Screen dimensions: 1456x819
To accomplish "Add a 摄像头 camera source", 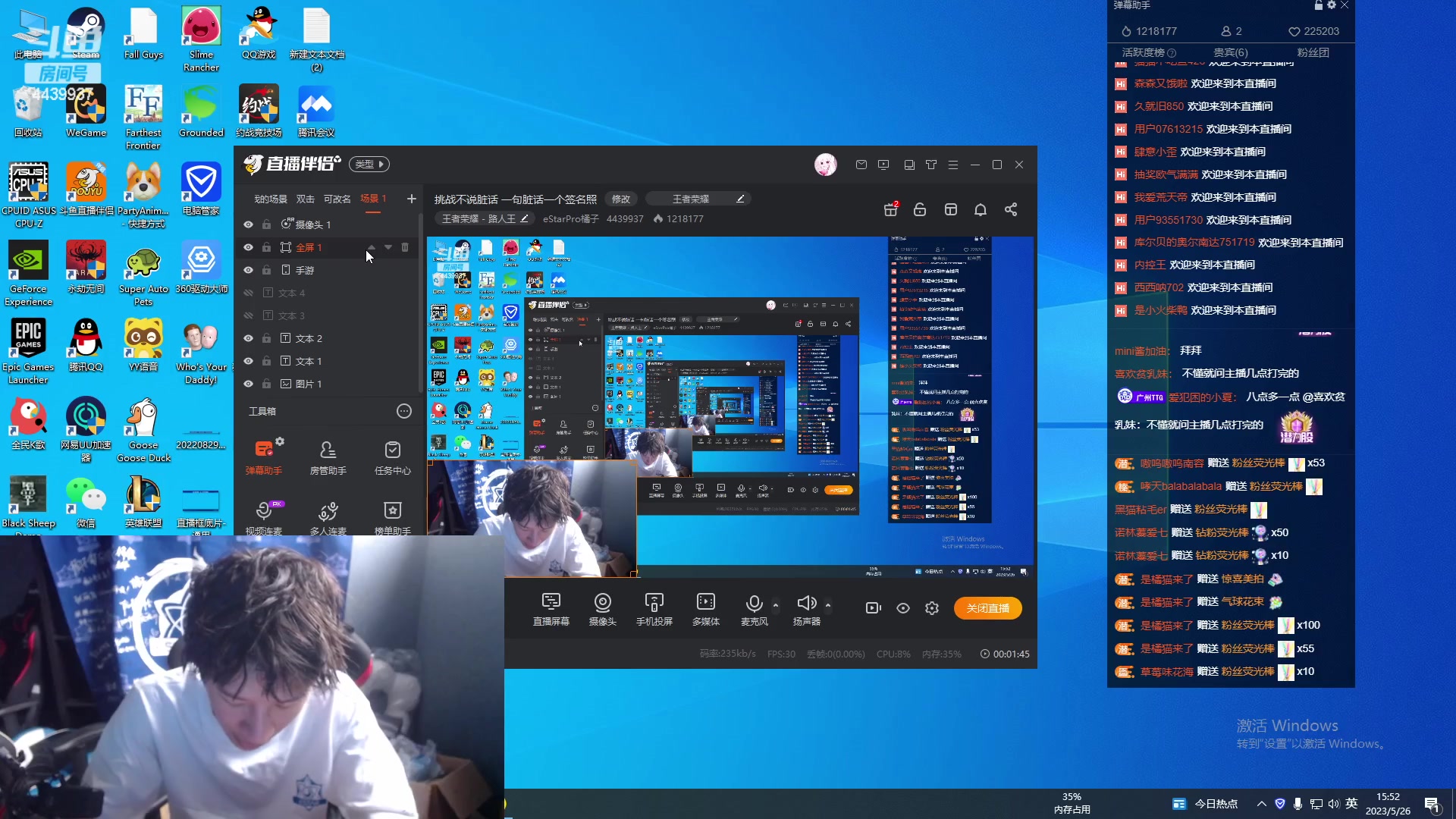I will click(x=602, y=609).
